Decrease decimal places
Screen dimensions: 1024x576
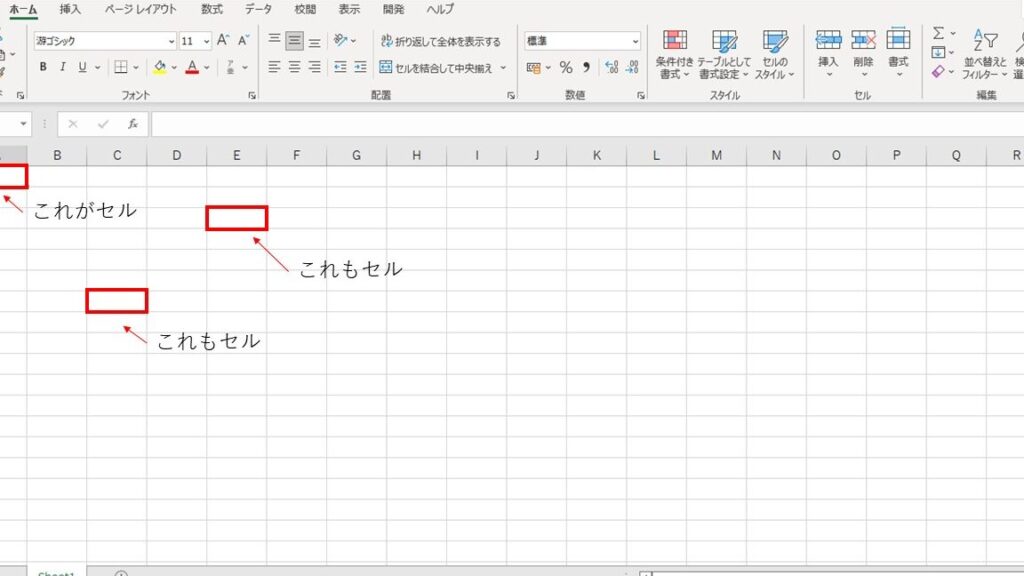632,67
